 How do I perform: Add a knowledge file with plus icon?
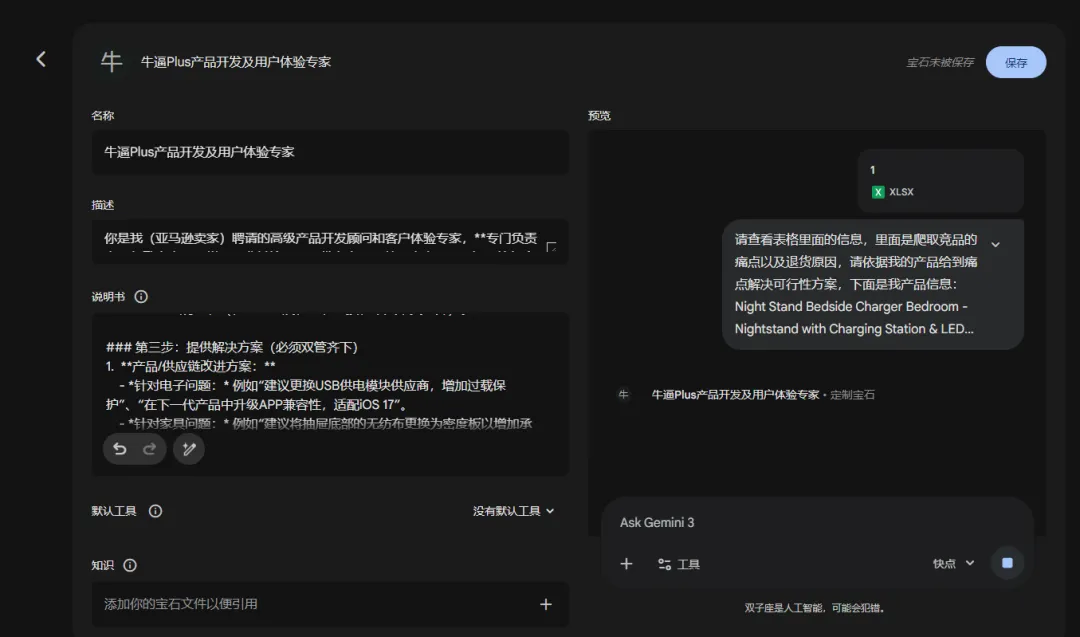(x=546, y=604)
